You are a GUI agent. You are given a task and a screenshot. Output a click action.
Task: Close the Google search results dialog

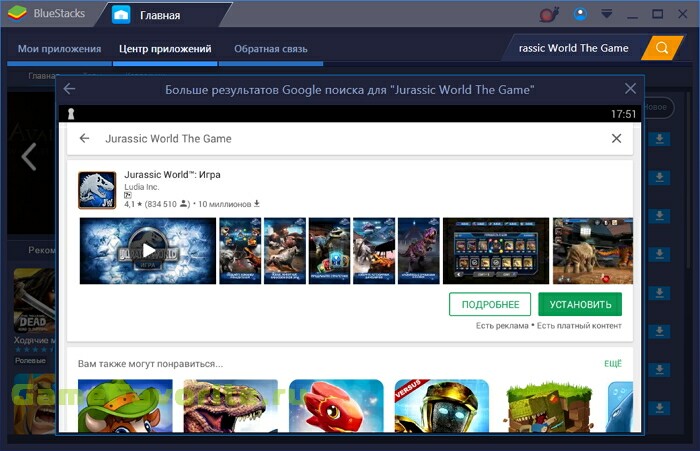(630, 88)
